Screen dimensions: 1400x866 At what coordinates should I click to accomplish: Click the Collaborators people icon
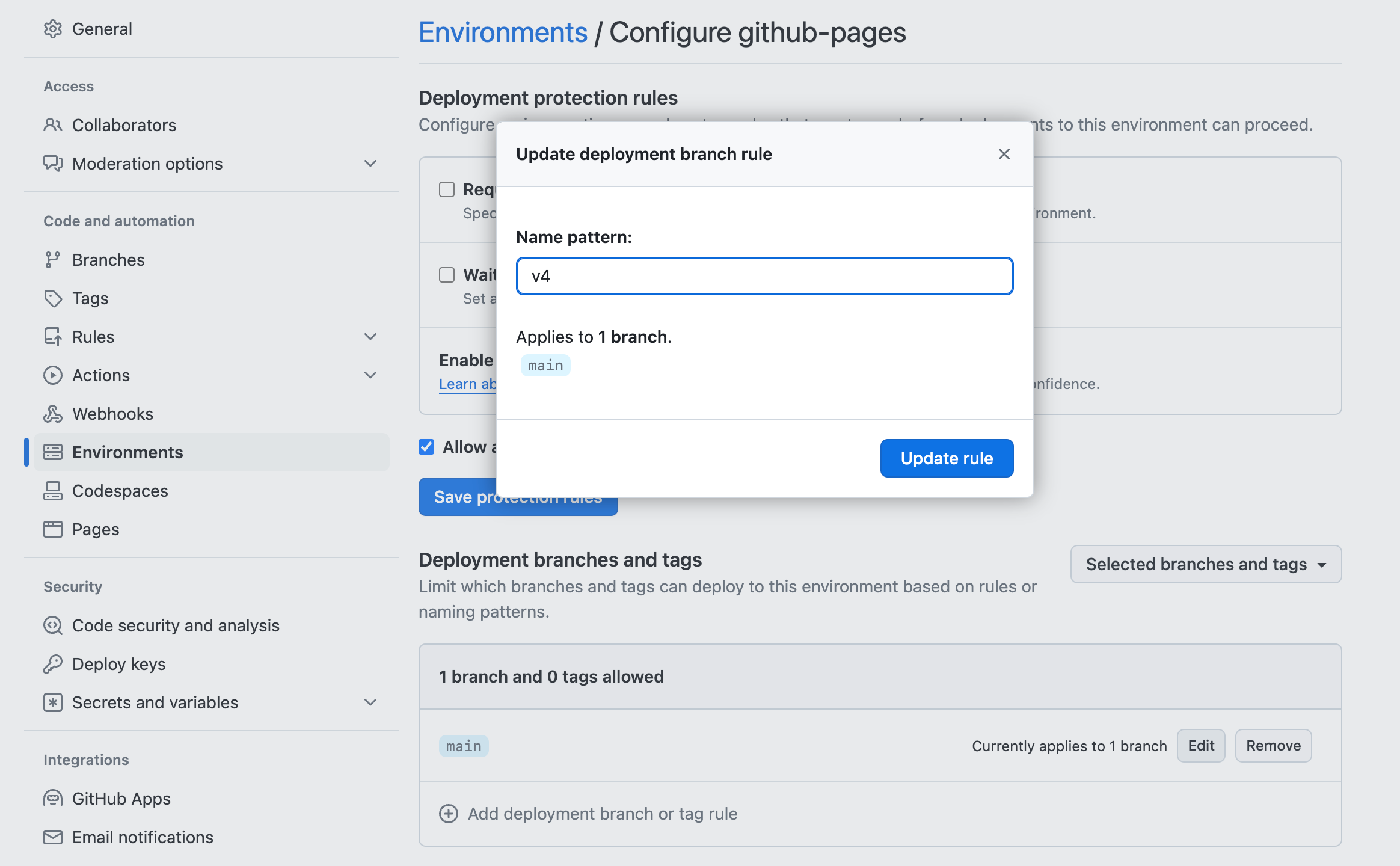point(53,125)
